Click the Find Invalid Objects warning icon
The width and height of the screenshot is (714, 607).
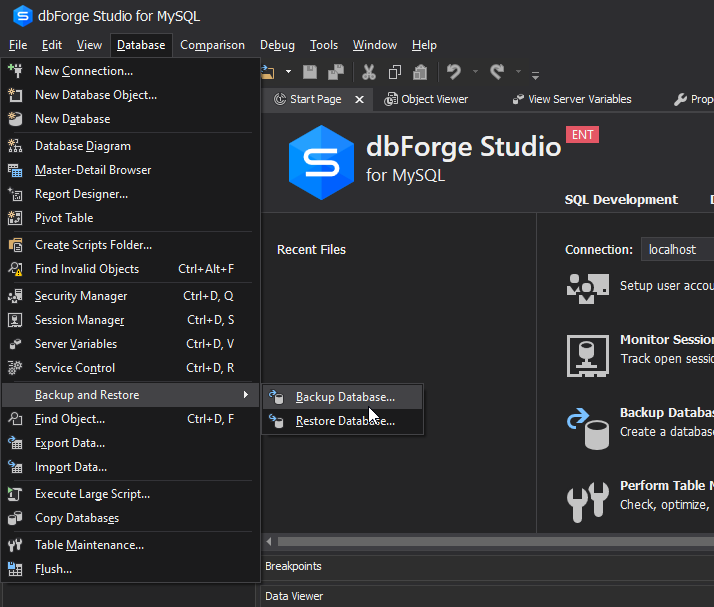point(15,269)
